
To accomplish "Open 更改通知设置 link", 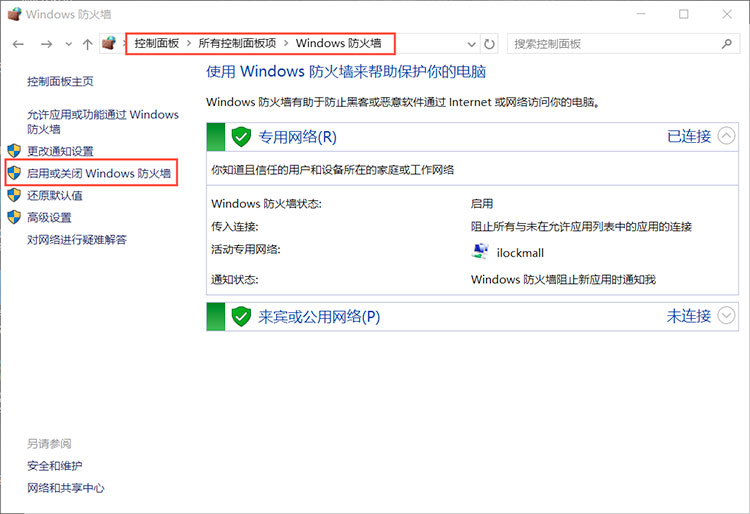I will (60, 151).
